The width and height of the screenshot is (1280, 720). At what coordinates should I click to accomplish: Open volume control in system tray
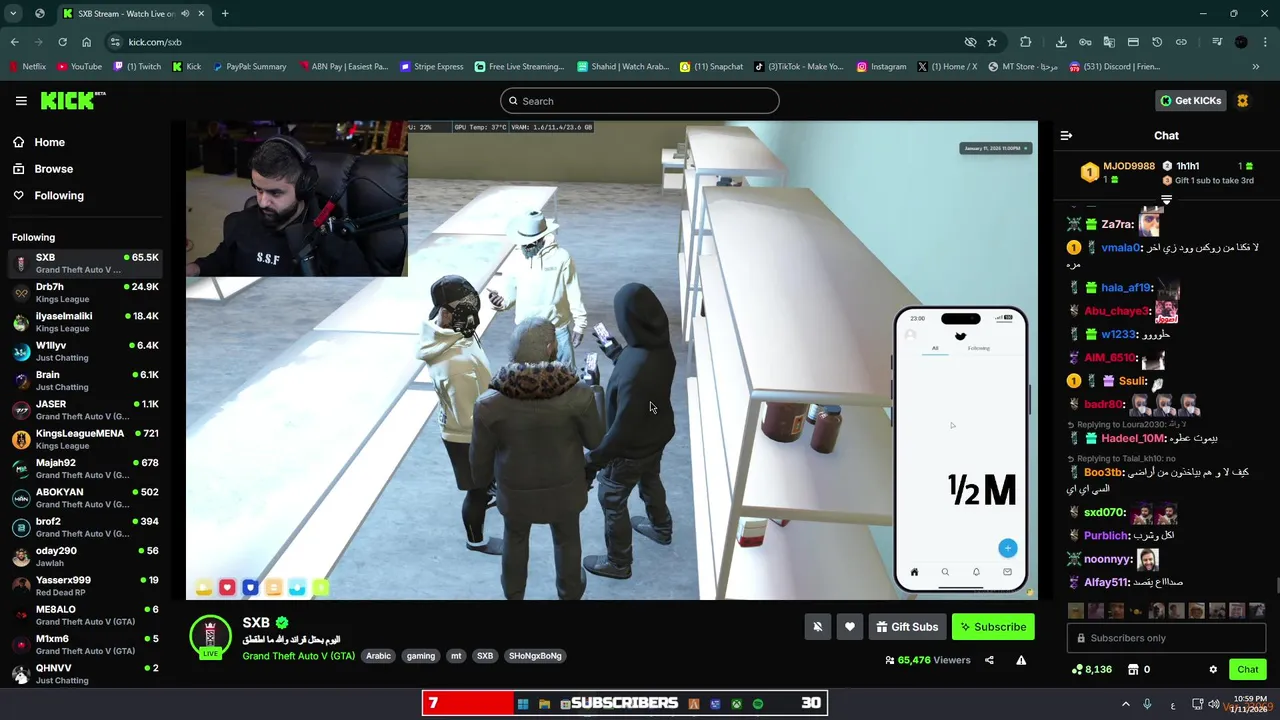click(1213, 704)
